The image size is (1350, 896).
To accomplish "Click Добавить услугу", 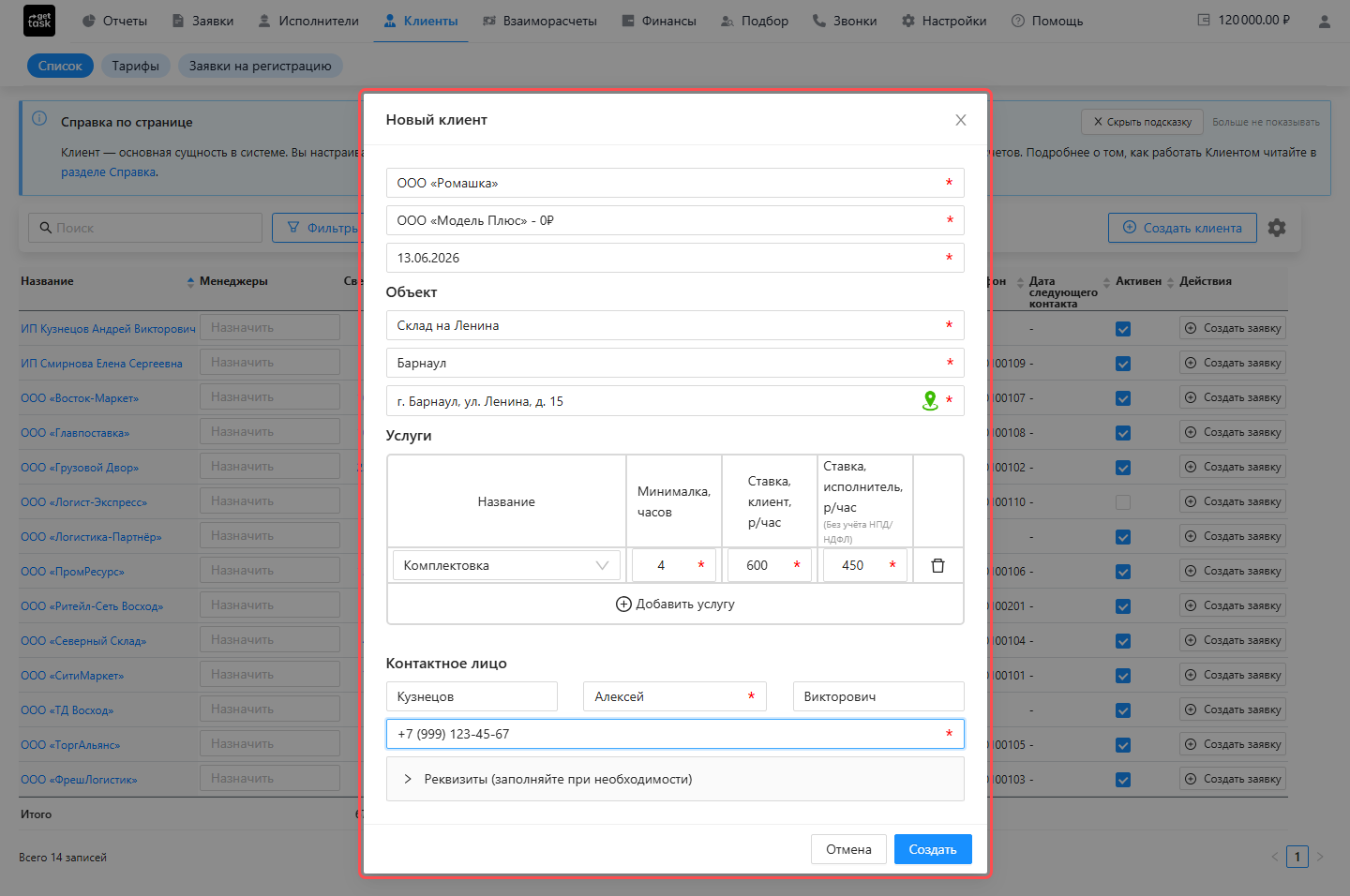I will click(675, 604).
